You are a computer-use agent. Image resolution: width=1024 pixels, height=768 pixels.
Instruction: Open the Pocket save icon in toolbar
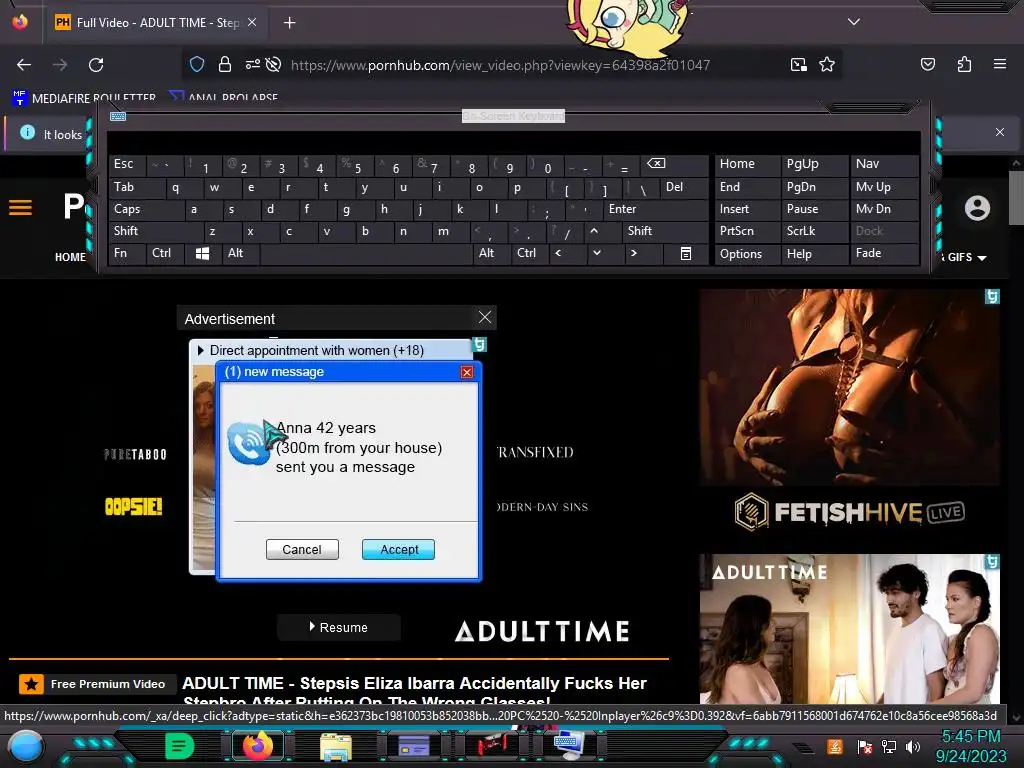coord(927,64)
